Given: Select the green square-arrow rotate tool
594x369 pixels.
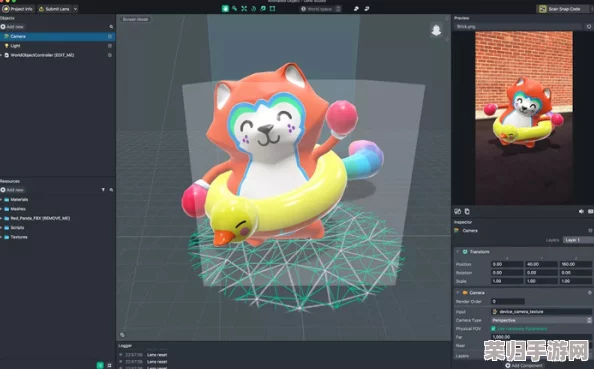Looking at the screenshot, I should pos(263,9).
